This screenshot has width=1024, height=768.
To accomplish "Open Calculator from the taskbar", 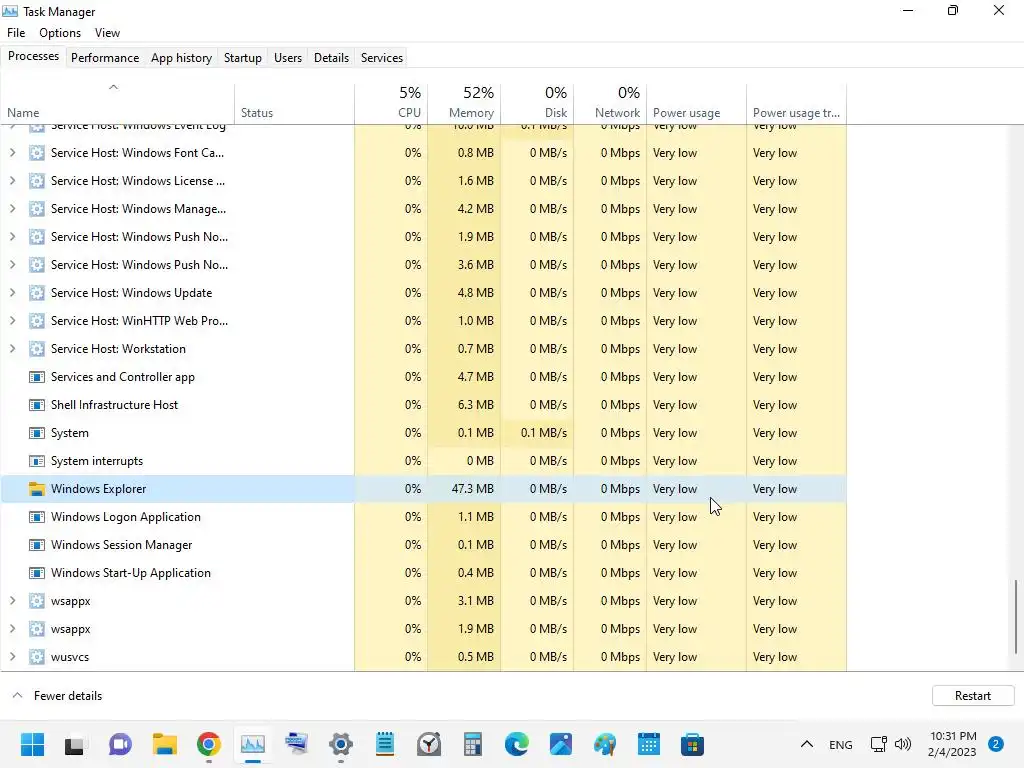I will (x=473, y=744).
